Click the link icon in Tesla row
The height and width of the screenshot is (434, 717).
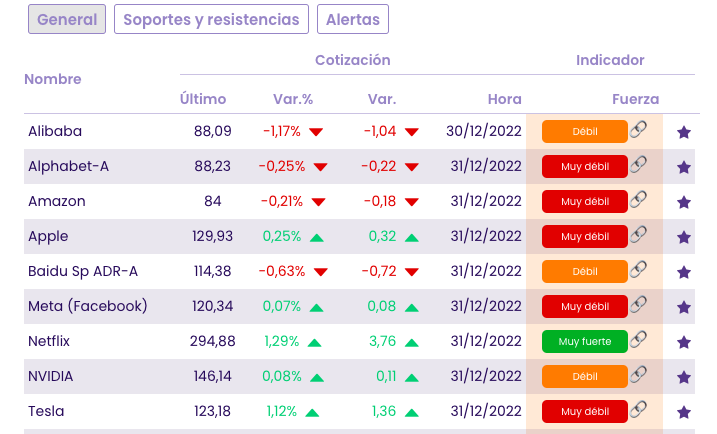[638, 409]
